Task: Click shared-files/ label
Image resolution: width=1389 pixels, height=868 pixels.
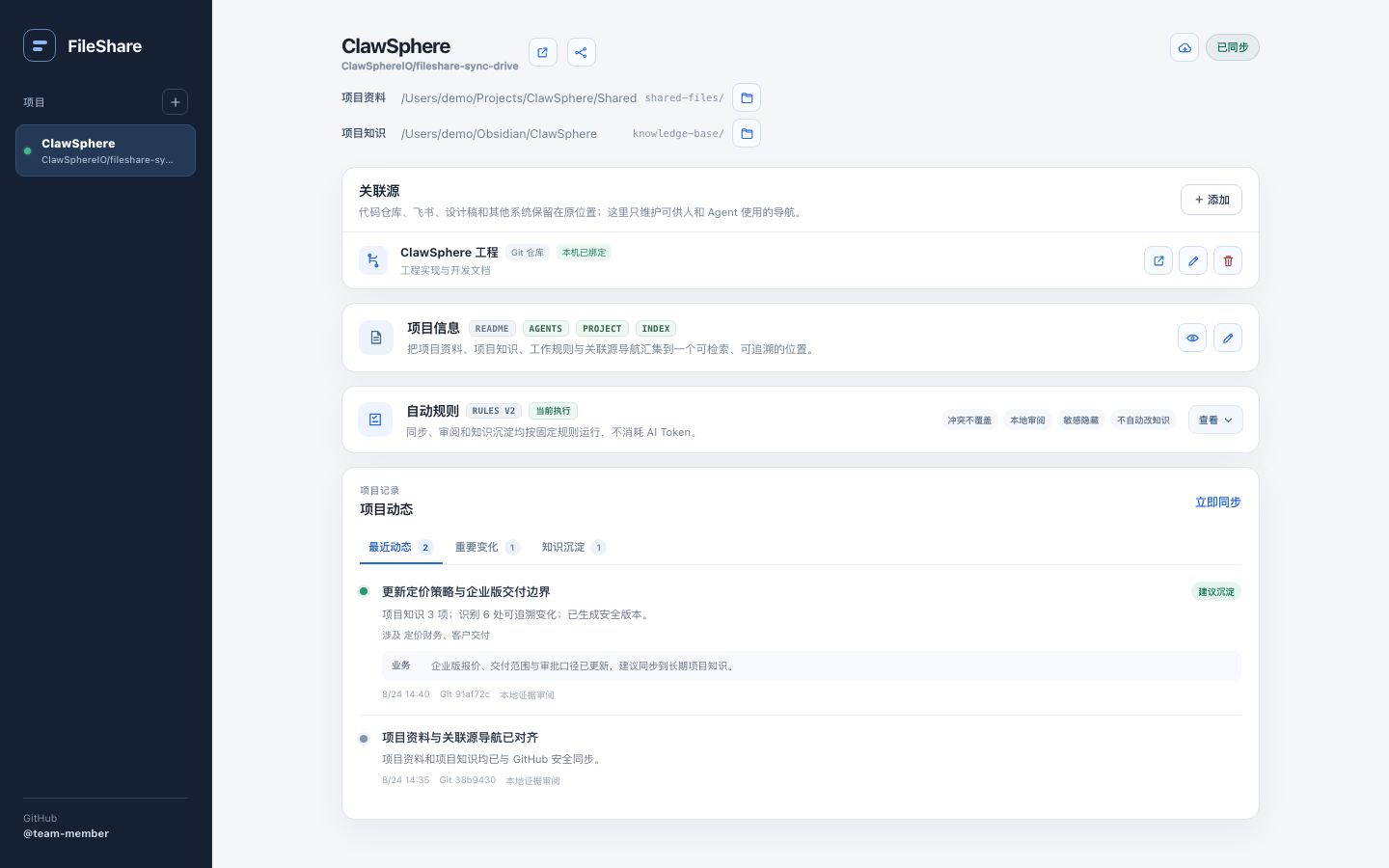Action: point(685,98)
